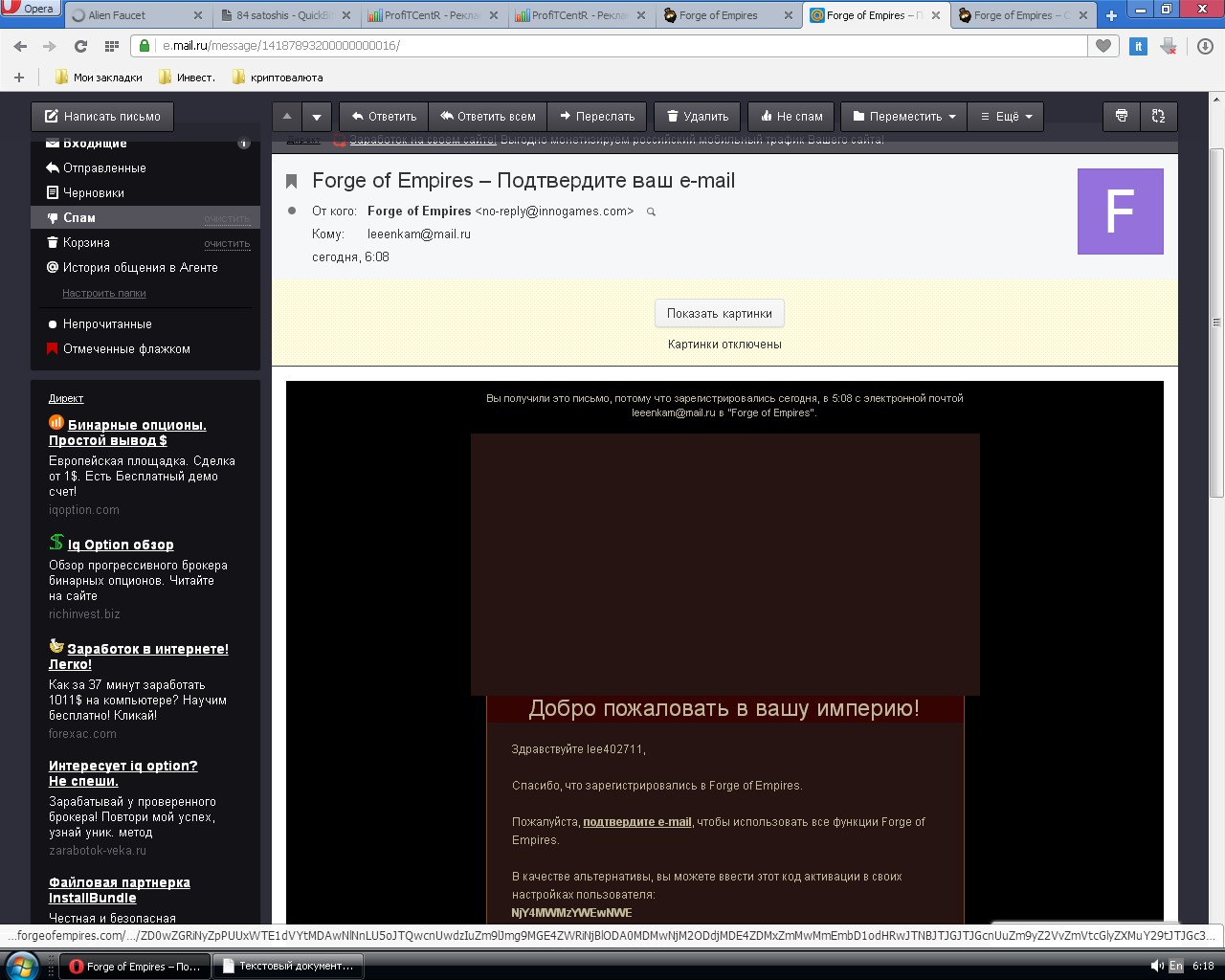Close the Alien Faucet tab
The height and width of the screenshot is (980, 1225).
[198, 15]
